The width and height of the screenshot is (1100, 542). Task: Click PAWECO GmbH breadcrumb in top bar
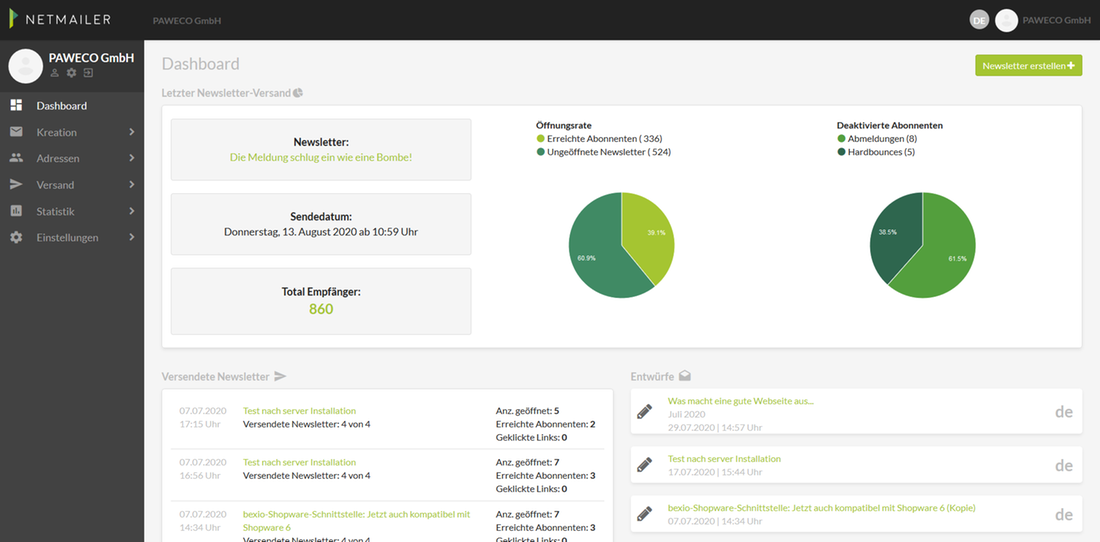point(187,20)
